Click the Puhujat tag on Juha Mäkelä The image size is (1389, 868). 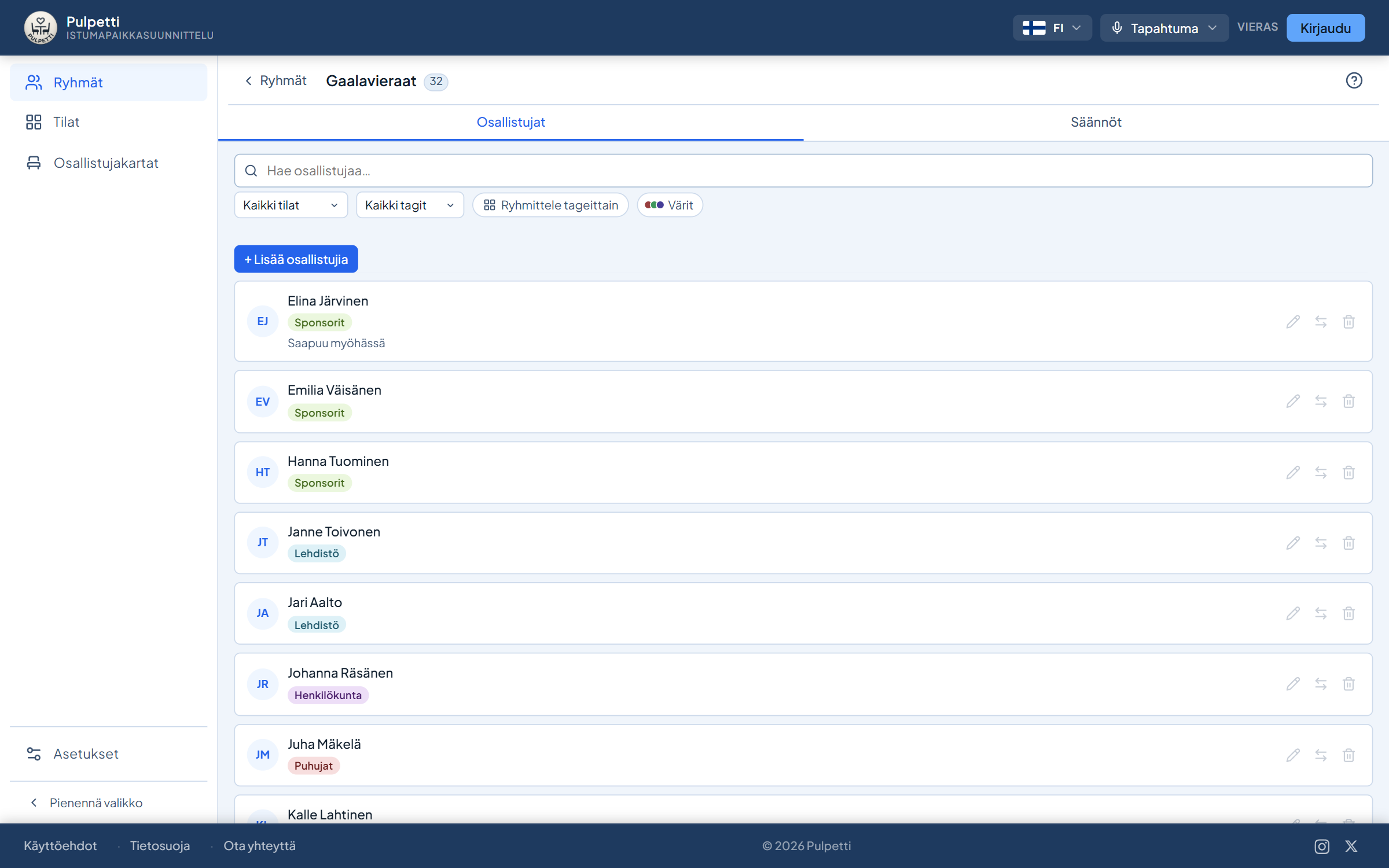click(314, 766)
